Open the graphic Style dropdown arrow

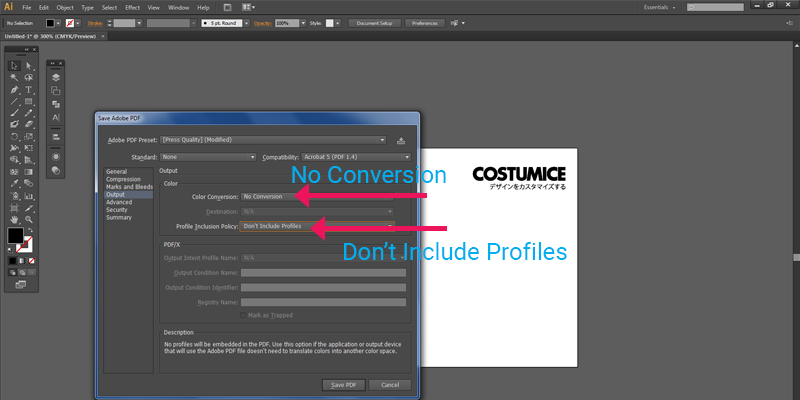click(337, 23)
